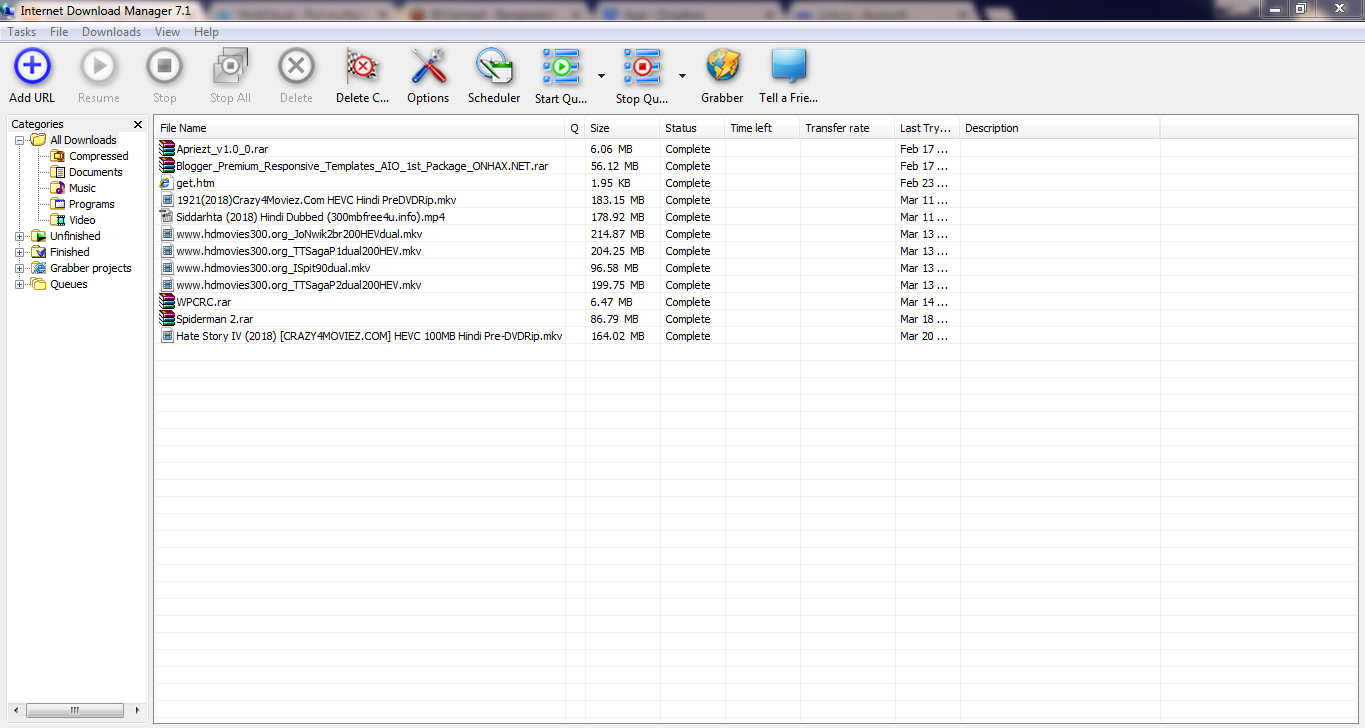Image resolution: width=1365 pixels, height=728 pixels.
Task: Sort by the Last Try column header
Action: point(928,128)
